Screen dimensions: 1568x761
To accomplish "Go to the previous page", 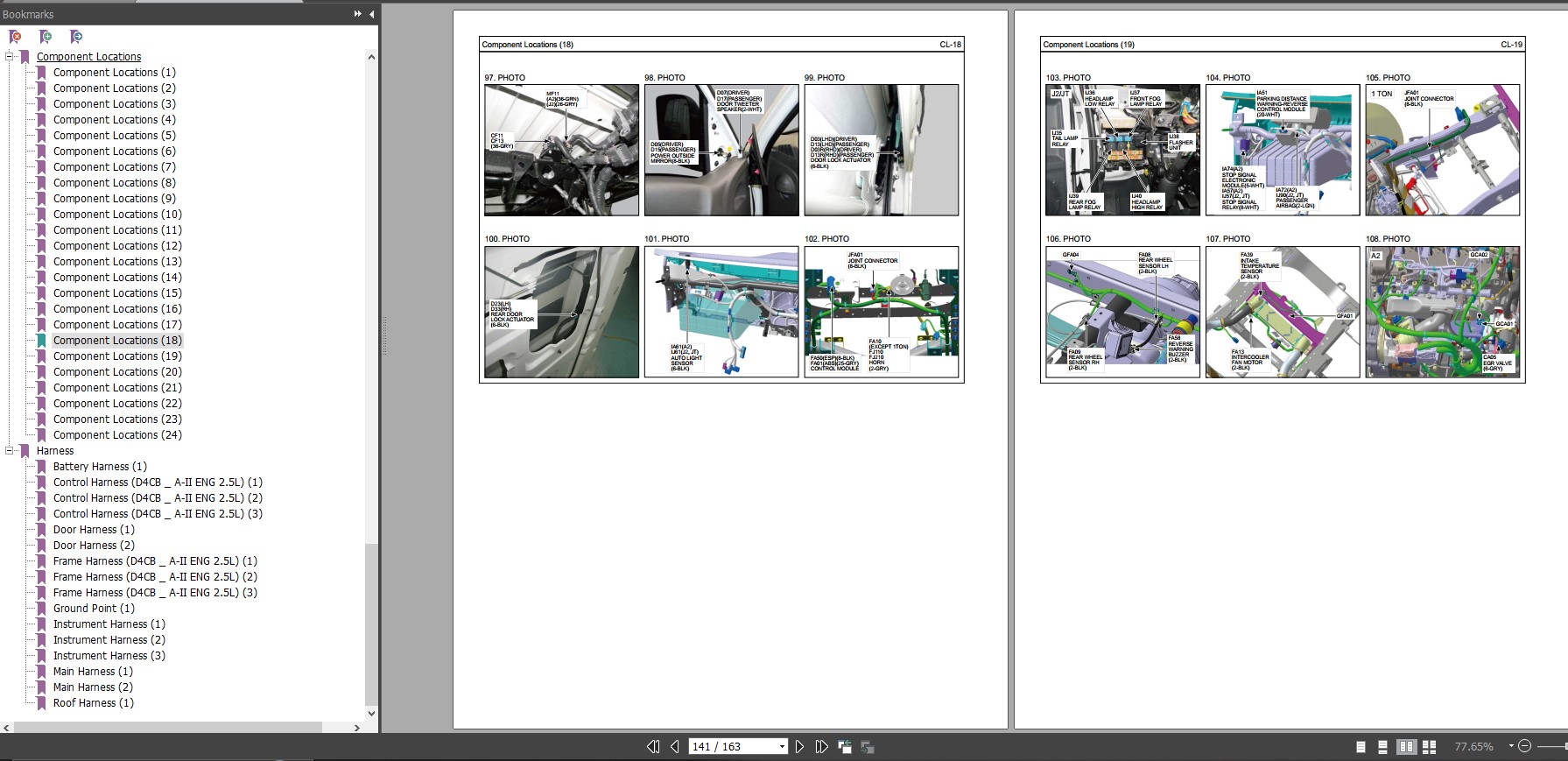I will pyautogui.click(x=674, y=747).
